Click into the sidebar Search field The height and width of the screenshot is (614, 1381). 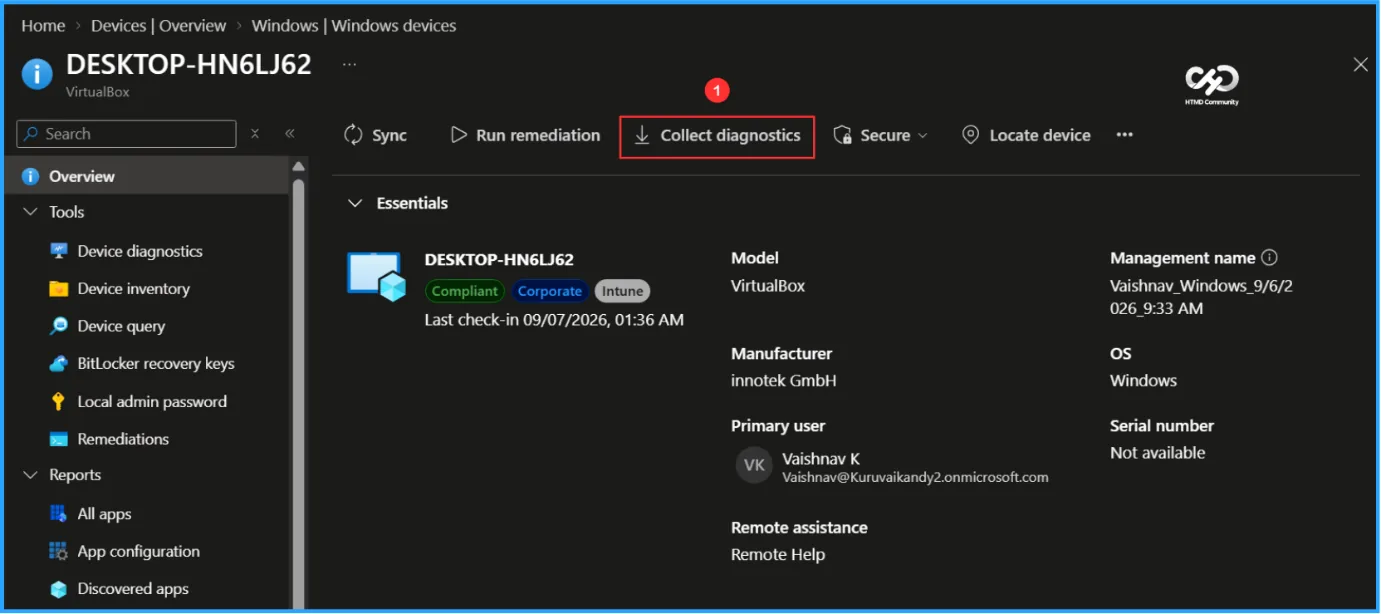coord(127,134)
